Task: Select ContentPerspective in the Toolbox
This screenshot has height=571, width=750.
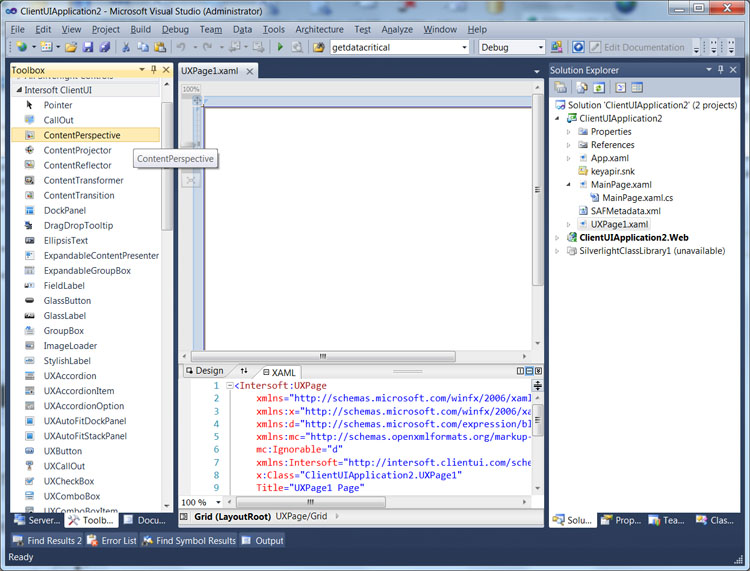Action: [x=85, y=135]
